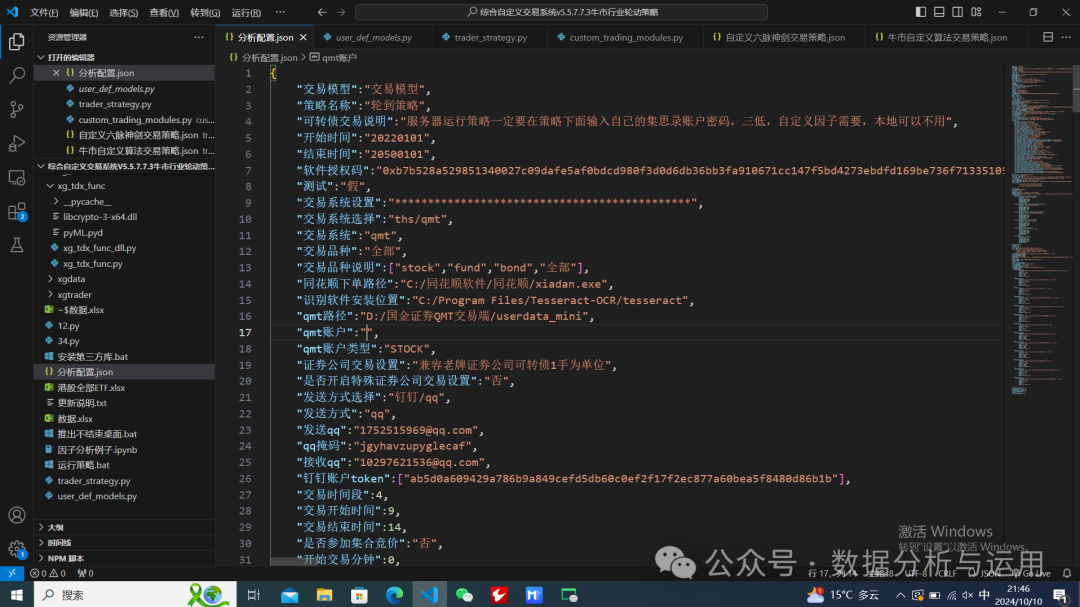This screenshot has width=1080, height=607.
Task: Open the 文件(F) menu
Action: point(44,12)
